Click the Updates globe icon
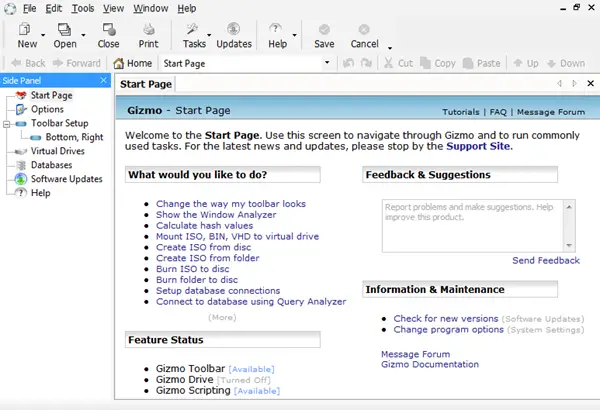The image size is (600, 410). pos(233,29)
